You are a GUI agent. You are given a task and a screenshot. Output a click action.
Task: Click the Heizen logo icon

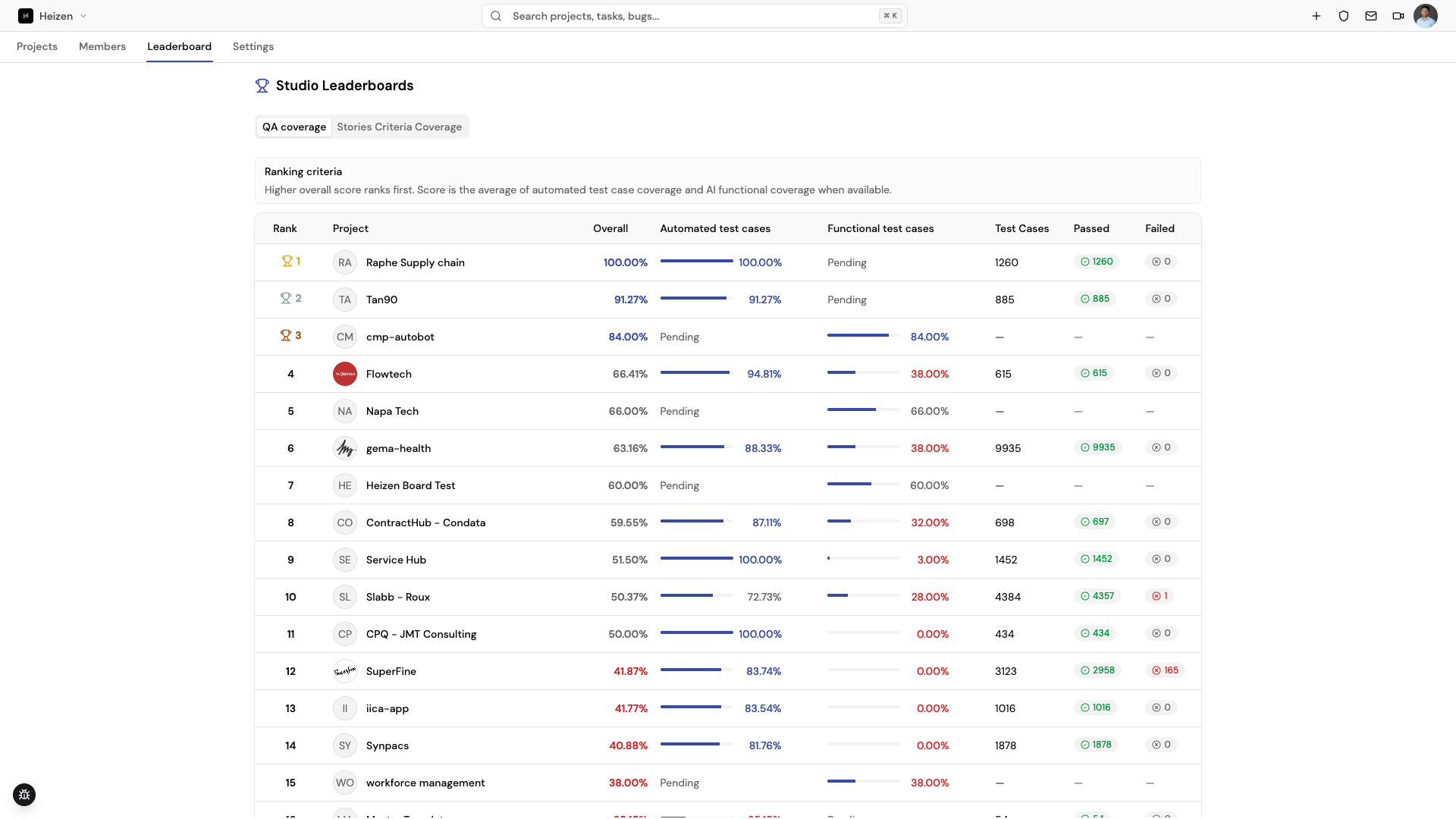[26, 16]
